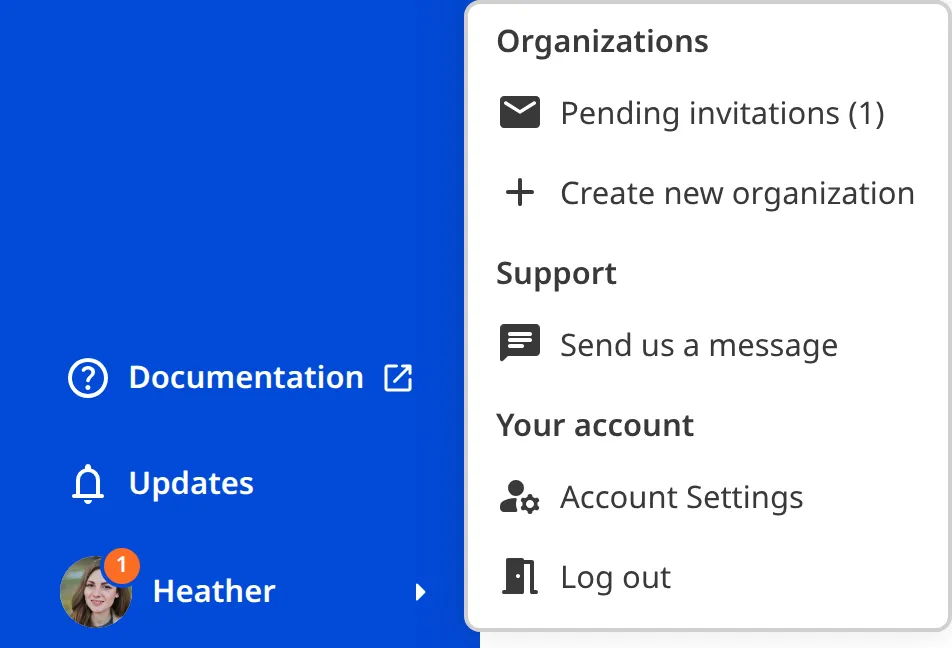Click the envelope icon beside Pending invitations
The height and width of the screenshot is (648, 952).
[520, 112]
